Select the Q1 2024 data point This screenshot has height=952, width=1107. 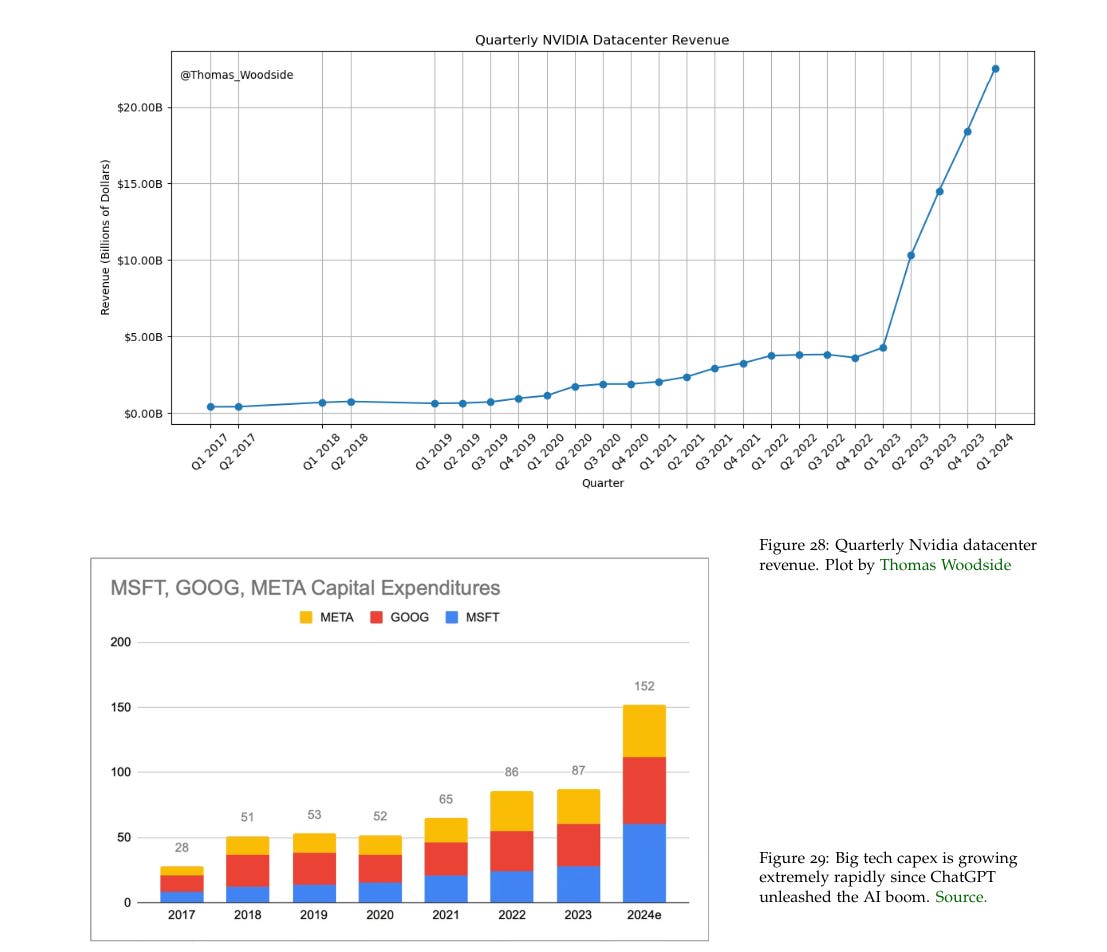(995, 69)
